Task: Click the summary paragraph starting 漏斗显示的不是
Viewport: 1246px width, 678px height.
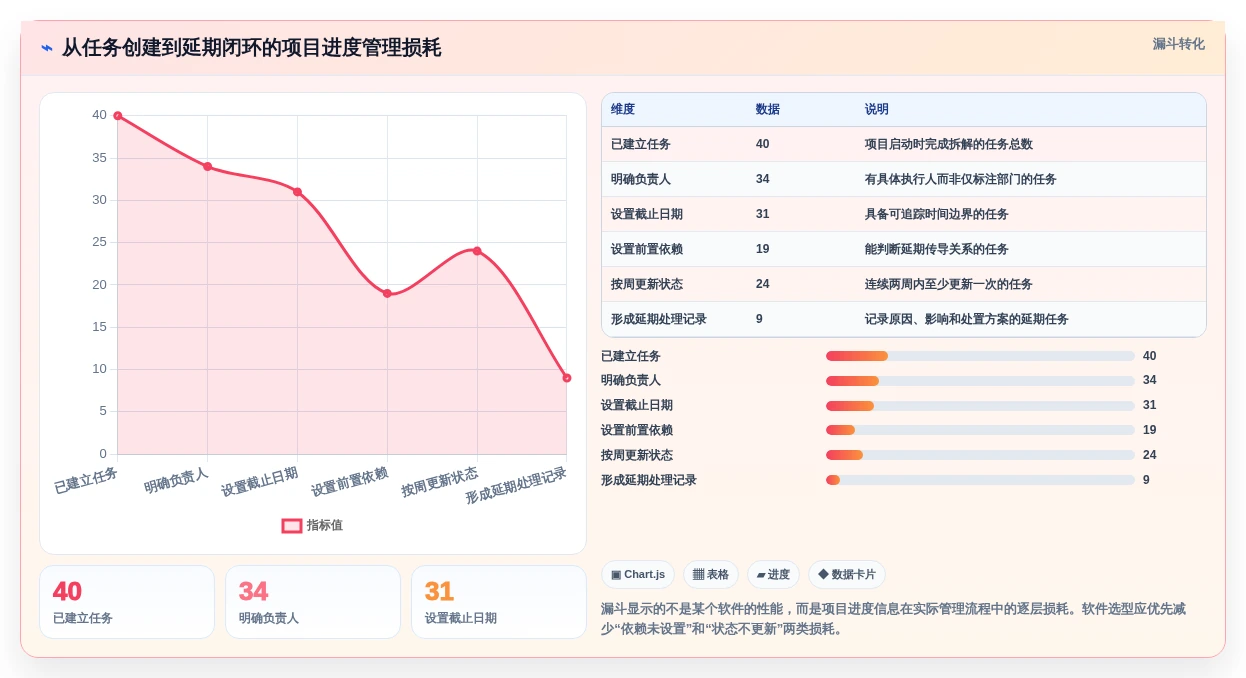Action: coord(893,619)
